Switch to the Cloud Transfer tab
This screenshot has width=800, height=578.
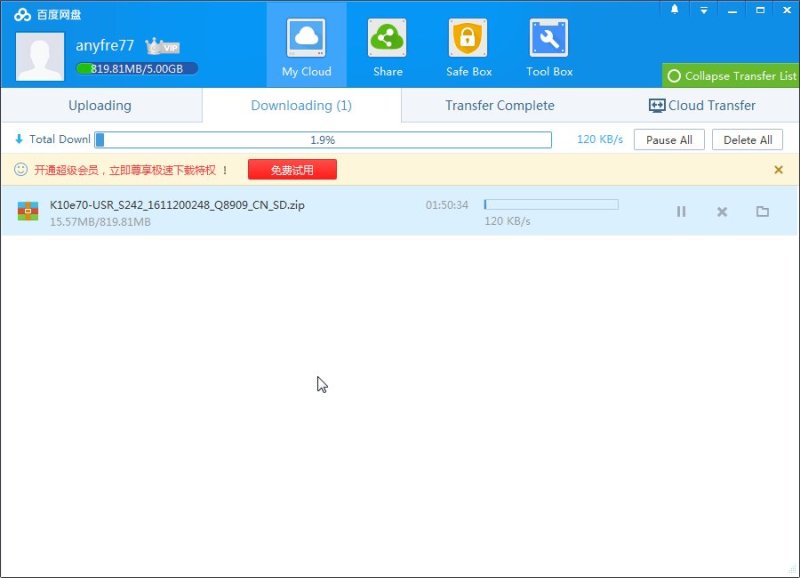[x=702, y=106]
